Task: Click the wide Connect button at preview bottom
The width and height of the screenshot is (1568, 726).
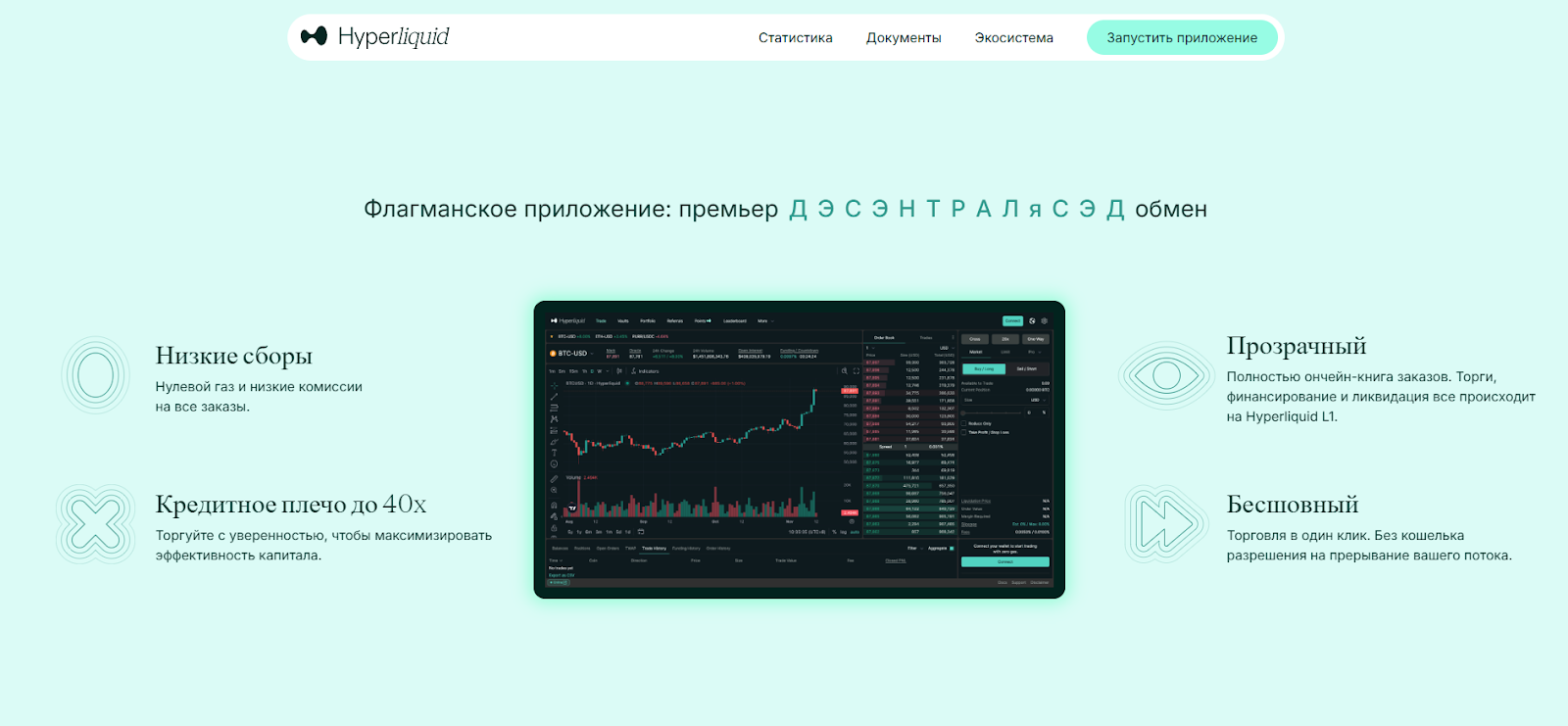Action: pyautogui.click(x=1005, y=561)
